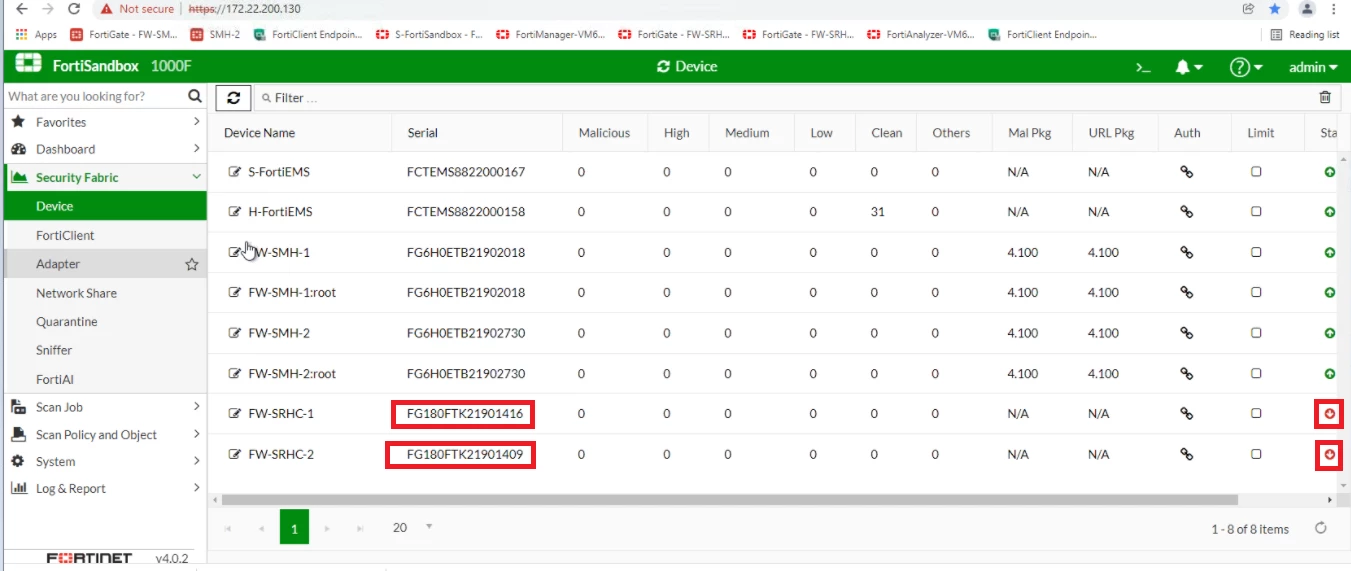The height and width of the screenshot is (571, 1351).
Task: Click the edit icon for FW-SMH-1:root
Action: click(235, 293)
